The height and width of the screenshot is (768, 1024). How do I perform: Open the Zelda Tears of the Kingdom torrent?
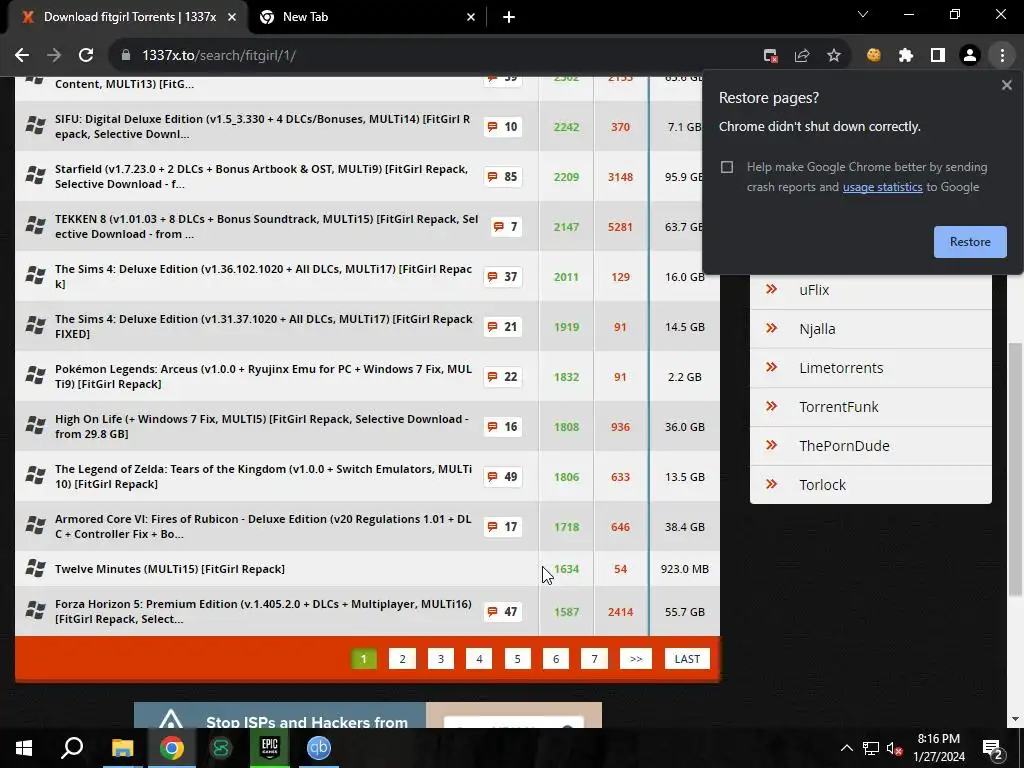pos(263,477)
